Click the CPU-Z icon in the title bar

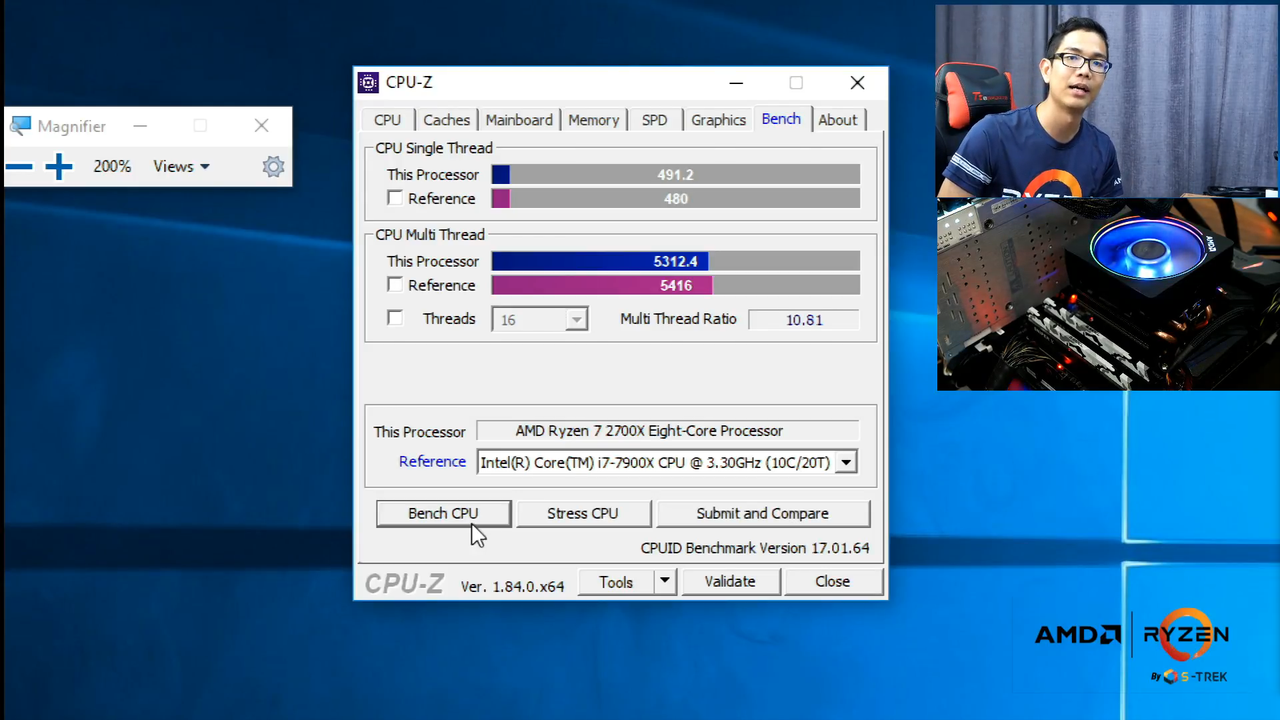coord(369,82)
